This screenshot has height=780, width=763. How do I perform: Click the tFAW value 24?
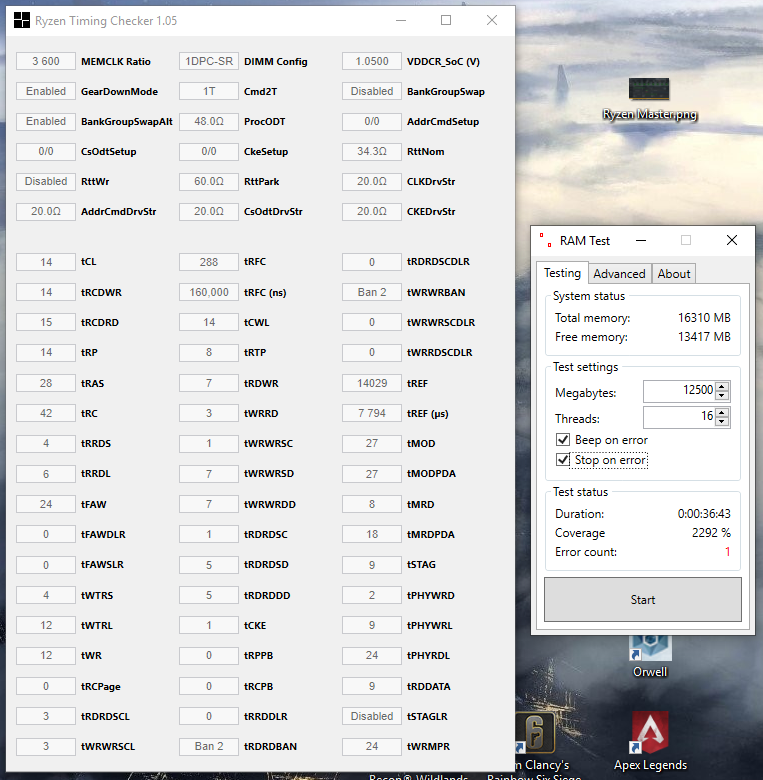(46, 504)
